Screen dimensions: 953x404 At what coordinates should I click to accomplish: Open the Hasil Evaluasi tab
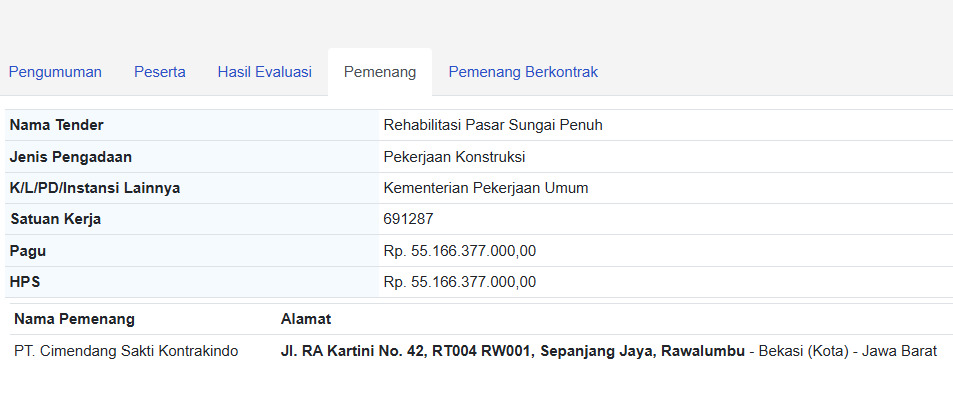point(265,72)
